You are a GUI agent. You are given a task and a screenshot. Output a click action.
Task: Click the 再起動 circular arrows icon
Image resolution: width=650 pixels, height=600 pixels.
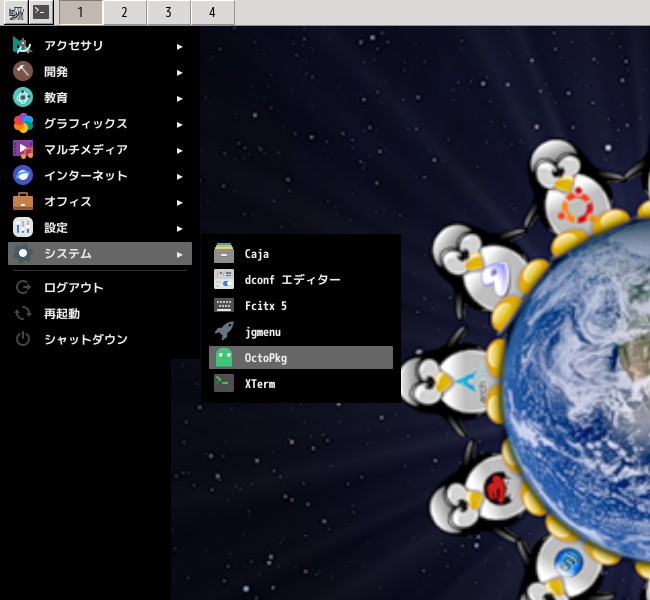point(23,313)
